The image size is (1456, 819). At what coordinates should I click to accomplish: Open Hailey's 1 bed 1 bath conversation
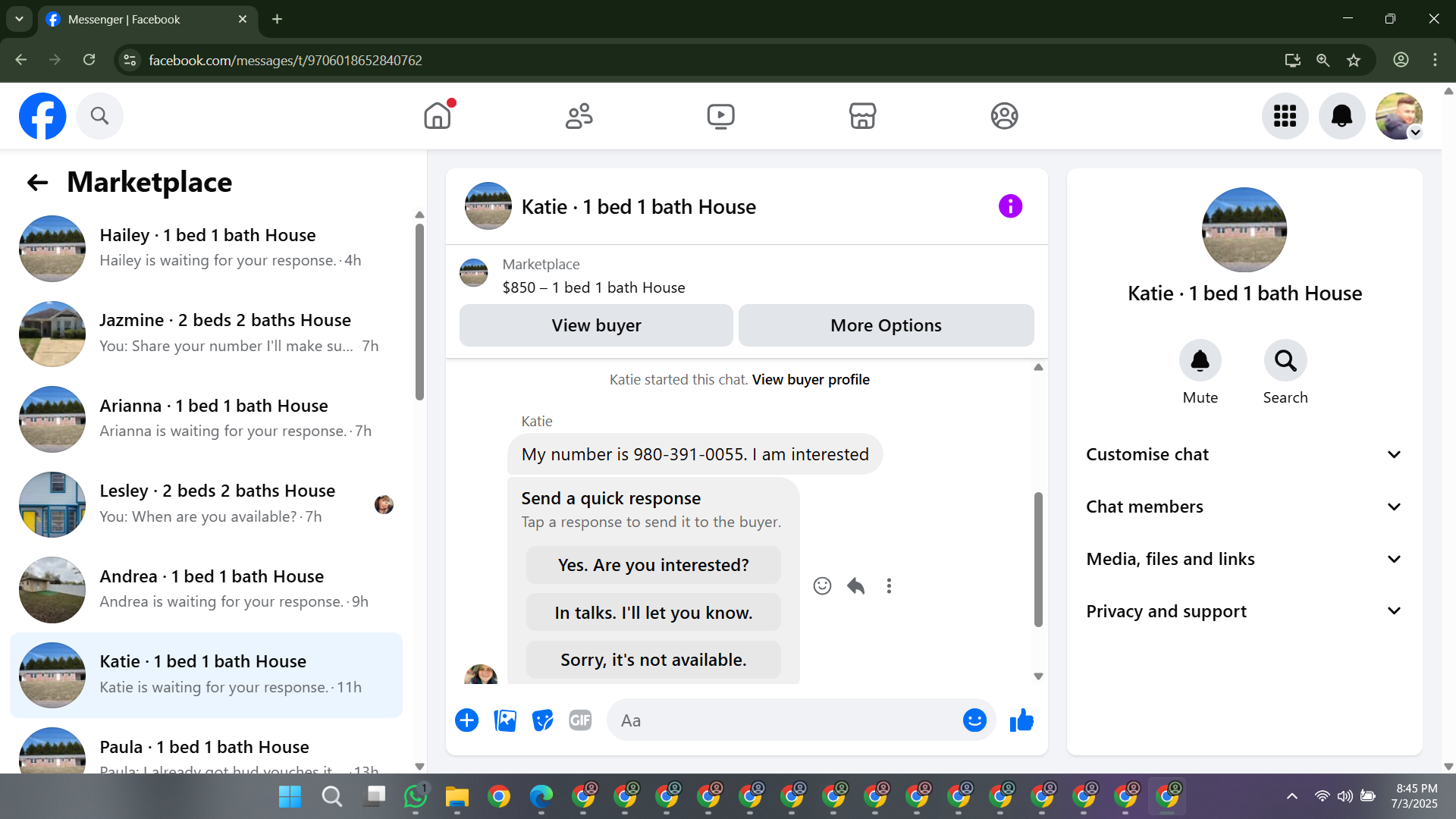pos(205,248)
